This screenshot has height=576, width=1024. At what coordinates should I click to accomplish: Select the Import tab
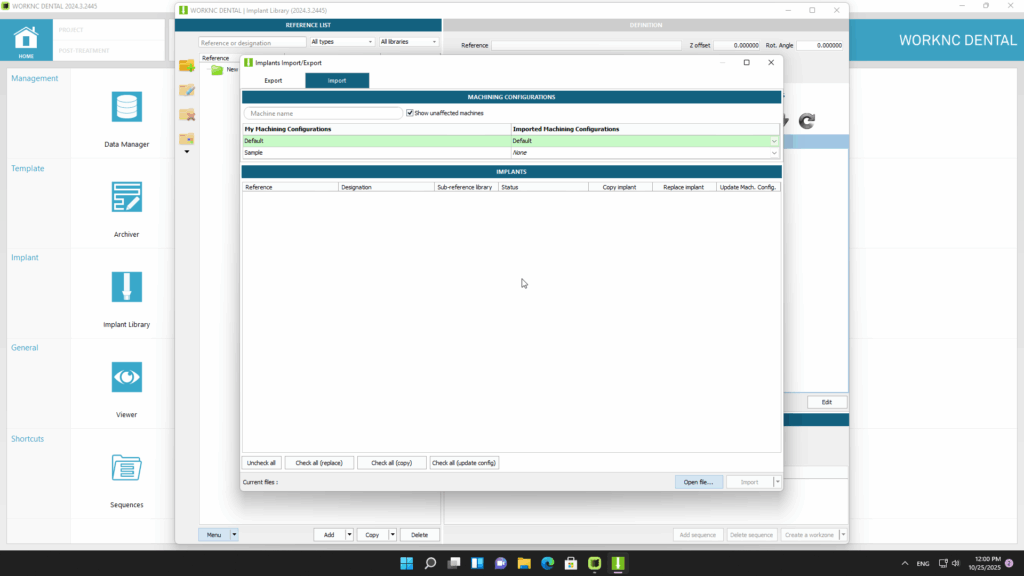337,80
